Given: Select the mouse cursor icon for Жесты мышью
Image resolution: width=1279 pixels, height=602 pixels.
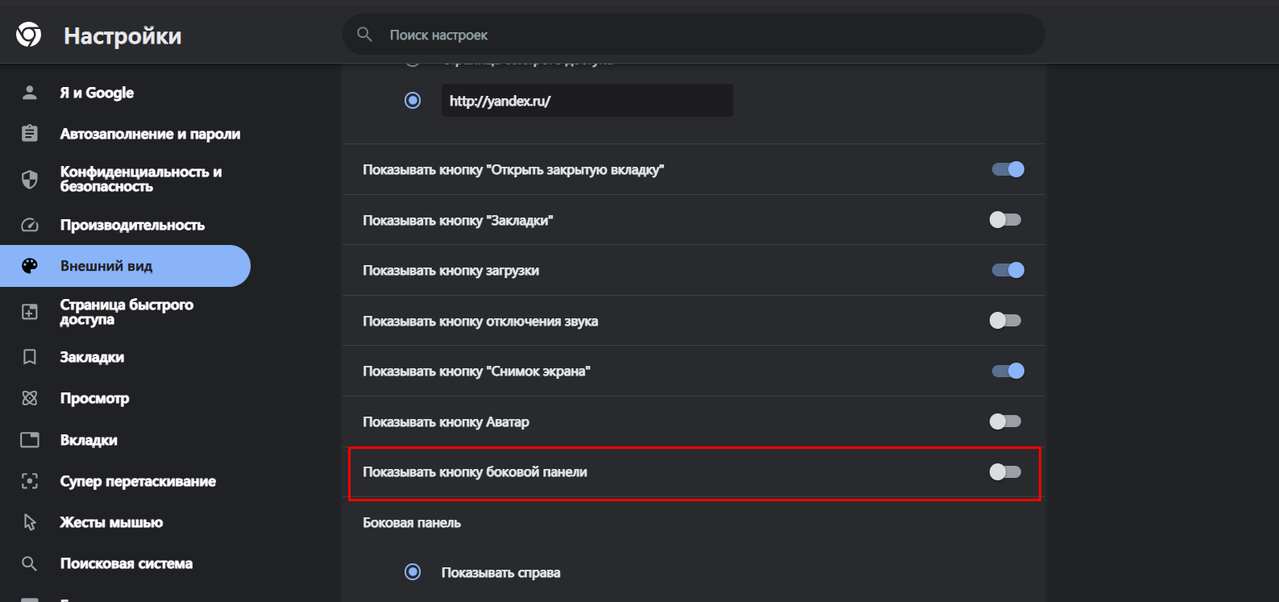Looking at the screenshot, I should pos(29,522).
